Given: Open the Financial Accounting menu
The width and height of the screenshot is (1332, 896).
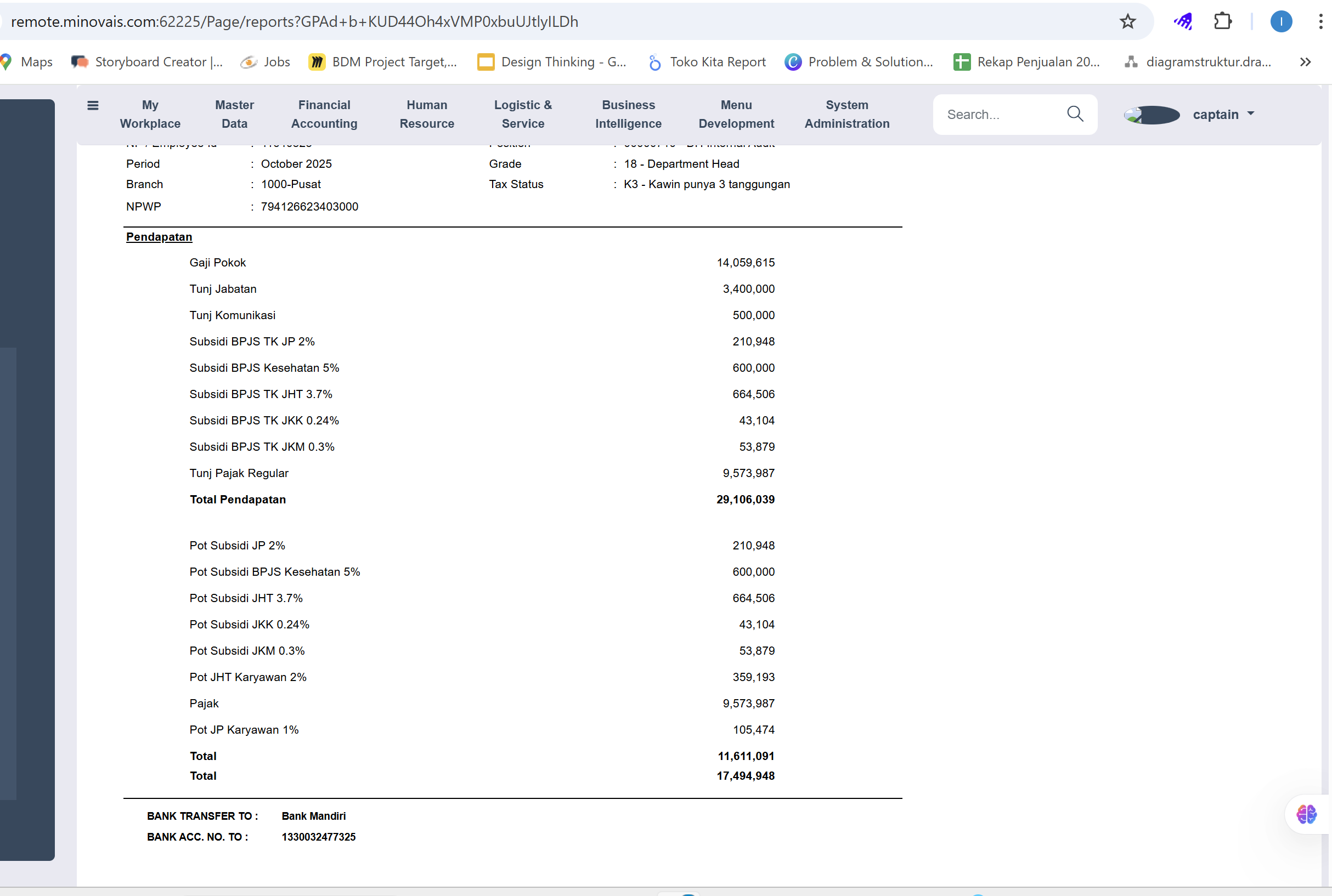Looking at the screenshot, I should click(324, 114).
